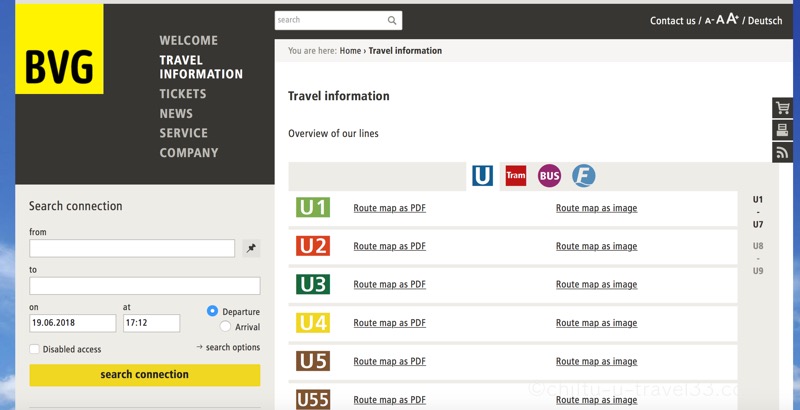Open the NEWS menu item
Screen dimensions: 800x410
(176, 114)
